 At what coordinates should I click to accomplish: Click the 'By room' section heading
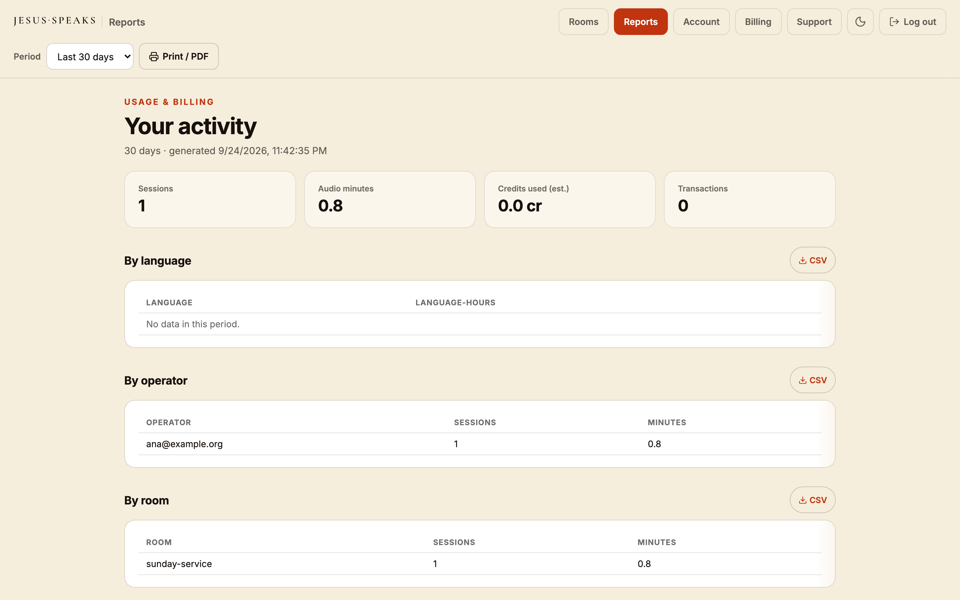coord(146,500)
